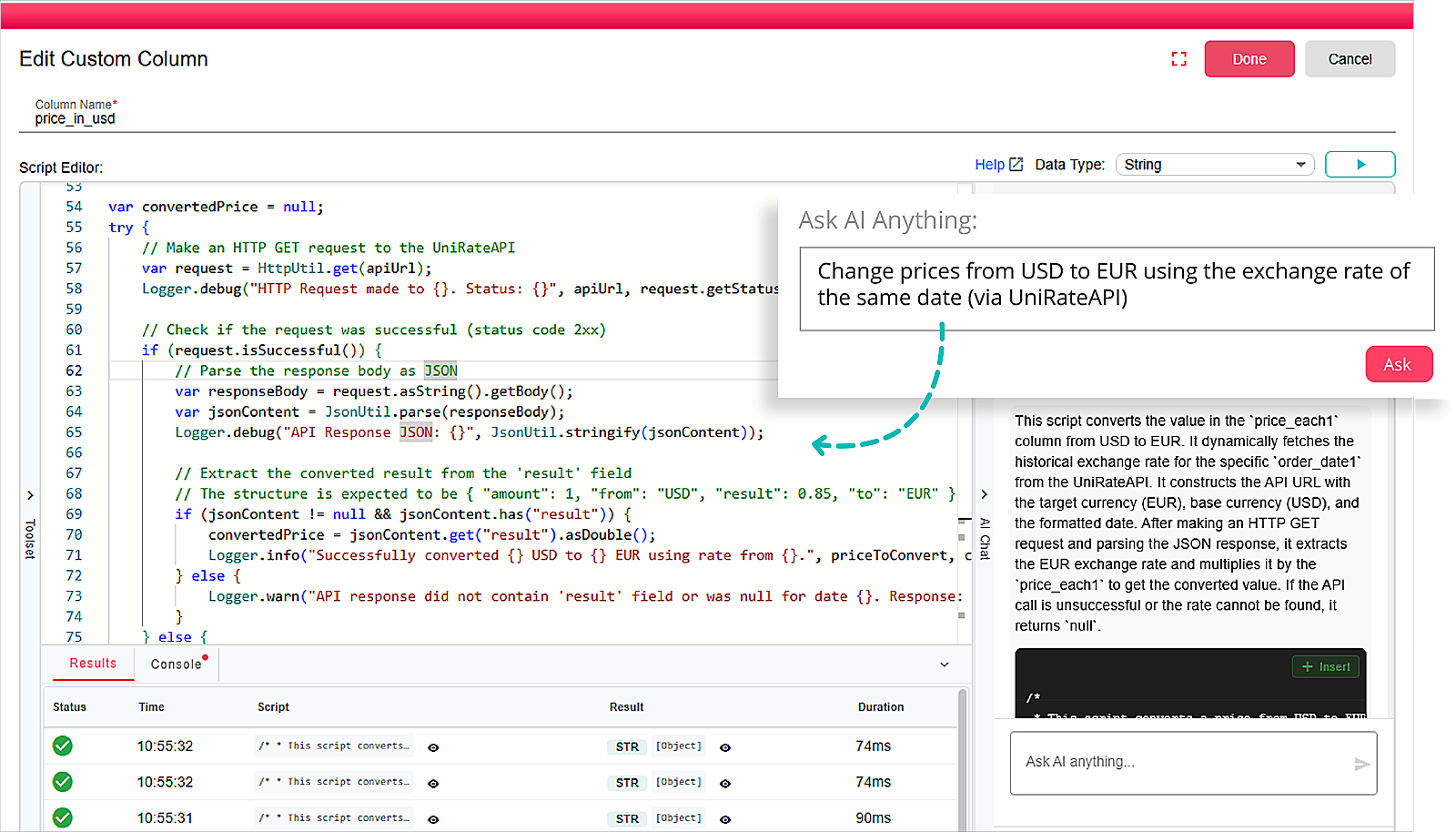Insert the AI-generated code snippet
1456x832 pixels.
1325,666
